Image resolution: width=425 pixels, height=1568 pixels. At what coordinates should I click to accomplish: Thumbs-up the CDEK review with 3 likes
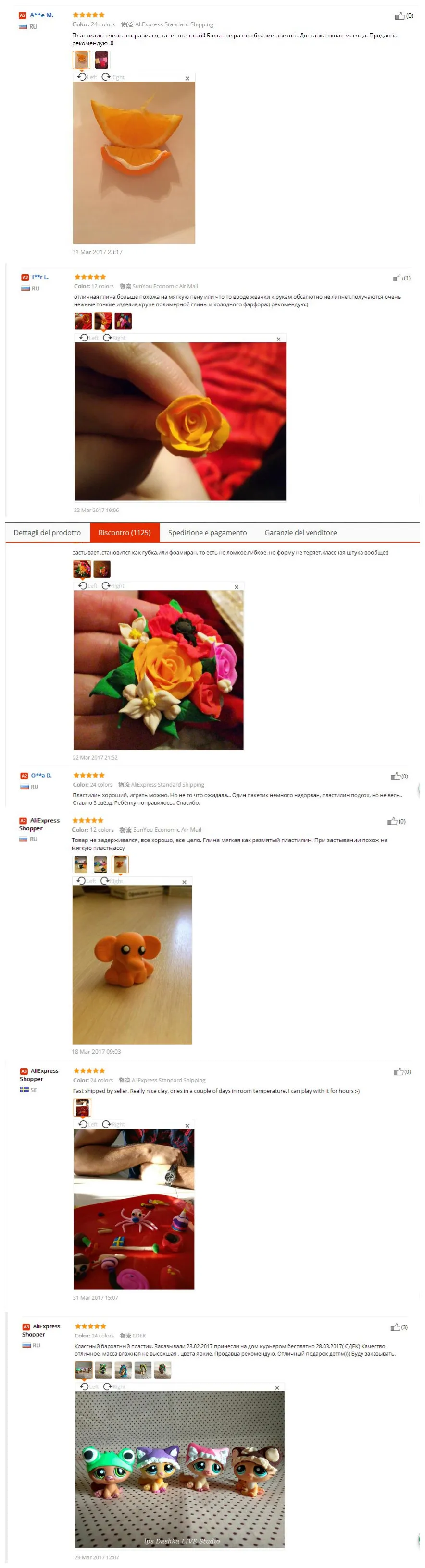point(395,1327)
